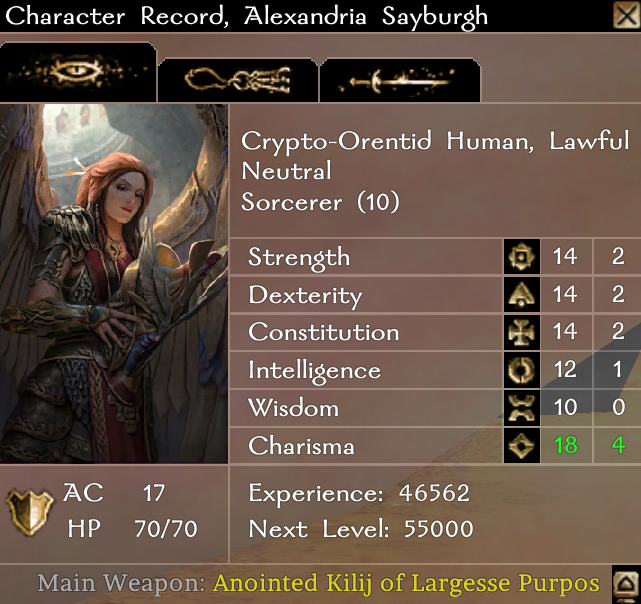Click the Wisdom attribute icon
This screenshot has height=604, width=641.
(x=522, y=408)
